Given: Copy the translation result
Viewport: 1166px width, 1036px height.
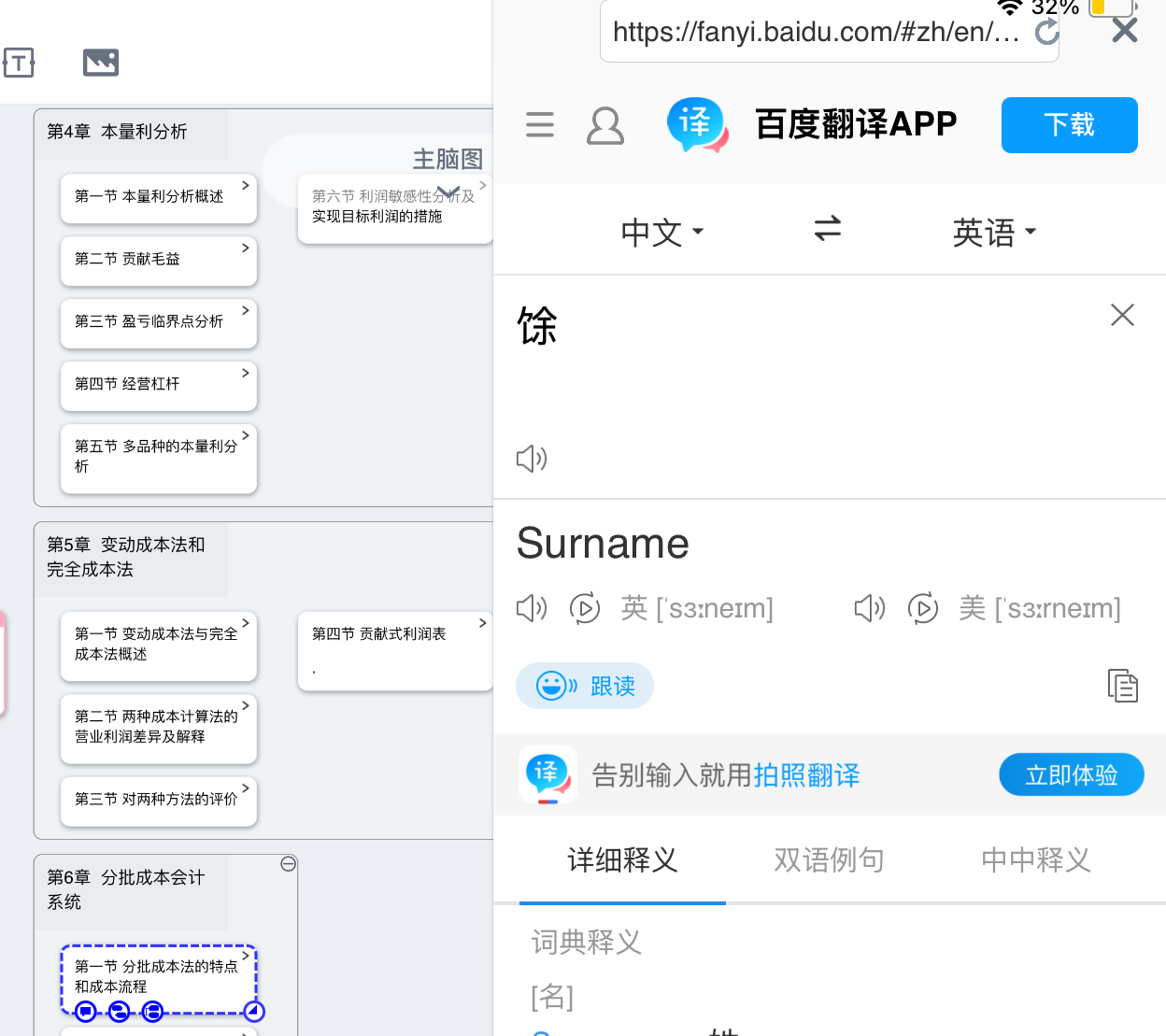Looking at the screenshot, I should click(1122, 686).
